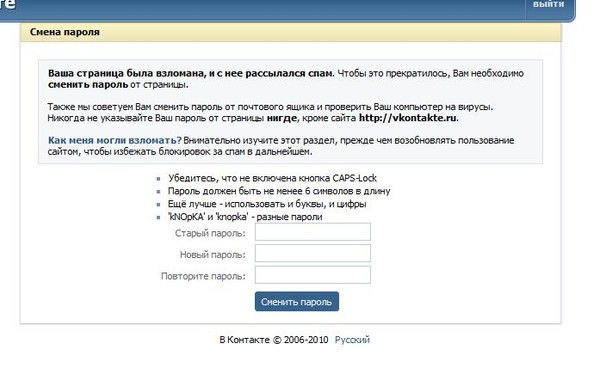
Task: Click the 'Также мы советуем' advice line
Action: click(x=271, y=107)
